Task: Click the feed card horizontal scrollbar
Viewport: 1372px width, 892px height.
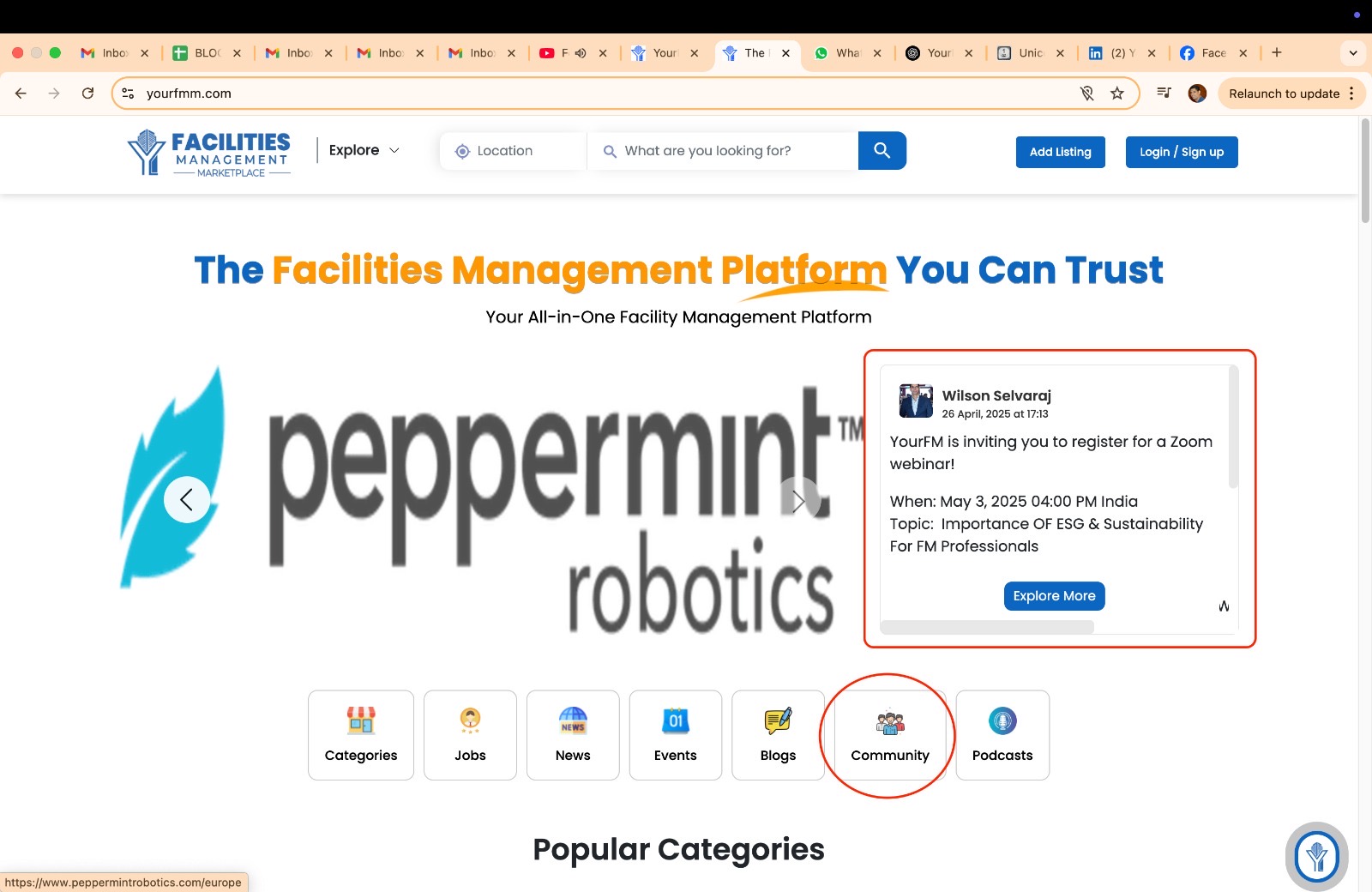Action: (x=987, y=627)
